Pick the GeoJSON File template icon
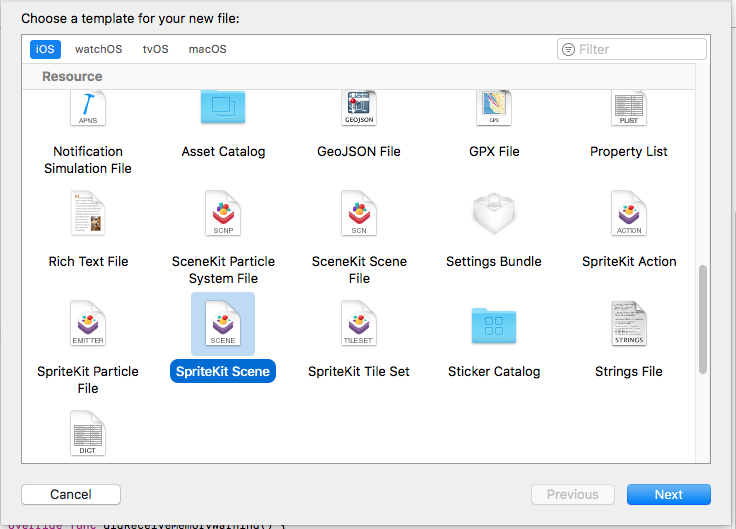Image resolution: width=736 pixels, height=529 pixels. coord(359,108)
